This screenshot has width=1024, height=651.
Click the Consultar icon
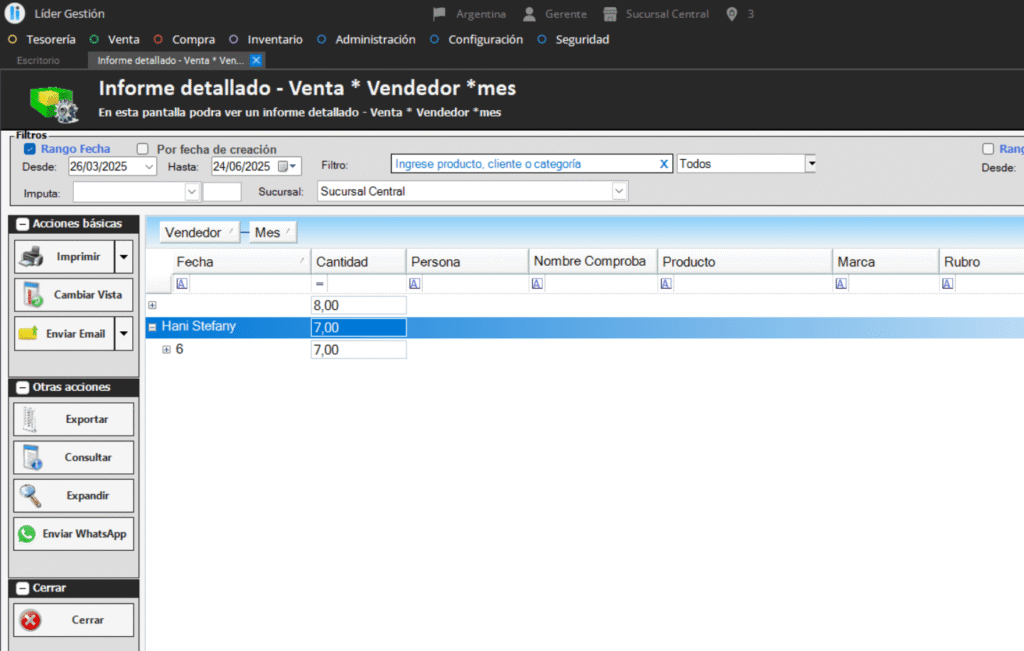point(31,457)
